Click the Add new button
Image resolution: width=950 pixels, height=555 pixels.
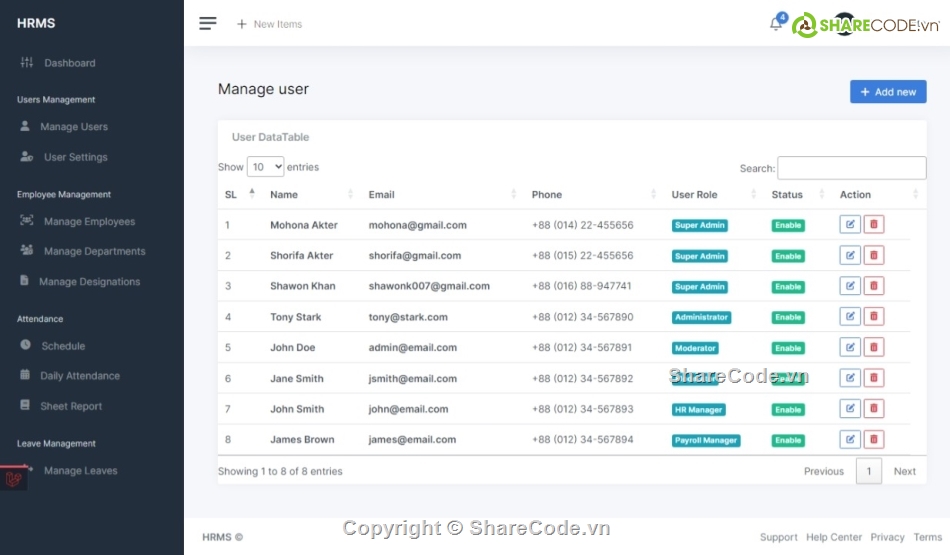point(888,92)
